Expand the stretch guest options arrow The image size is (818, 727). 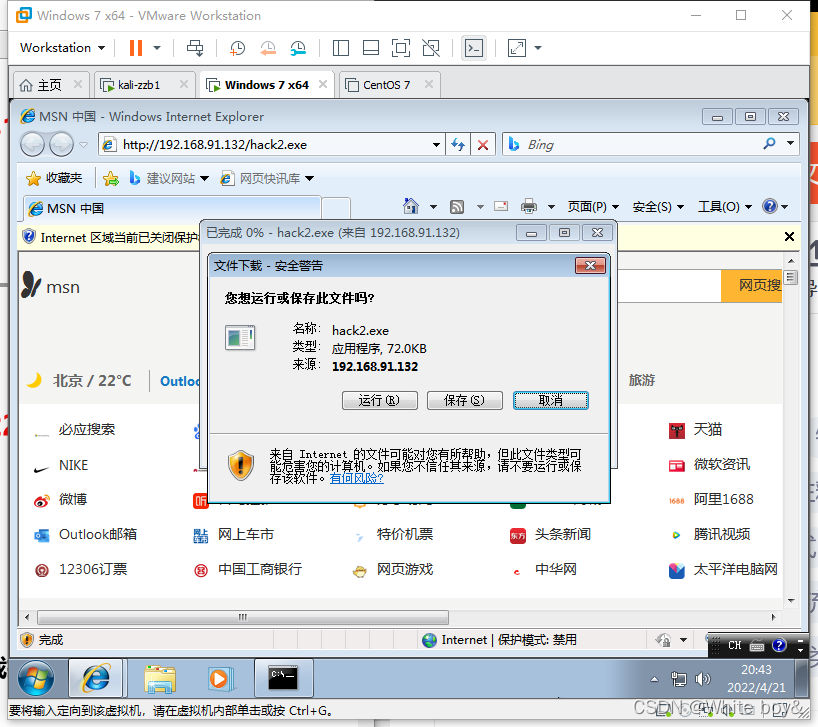click(538, 48)
